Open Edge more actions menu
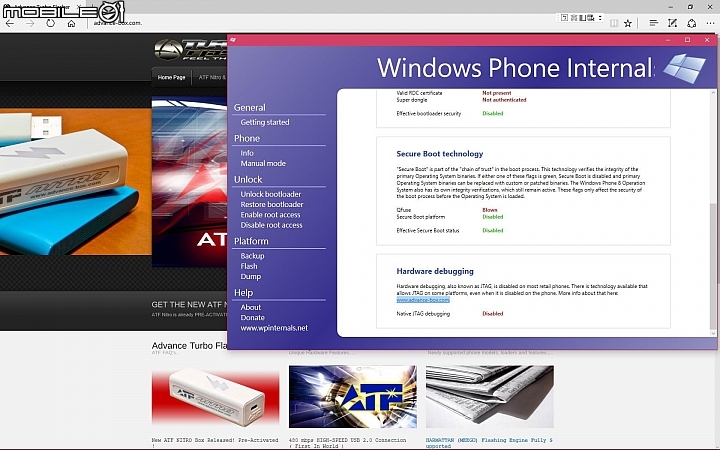The width and height of the screenshot is (720, 450). point(710,23)
